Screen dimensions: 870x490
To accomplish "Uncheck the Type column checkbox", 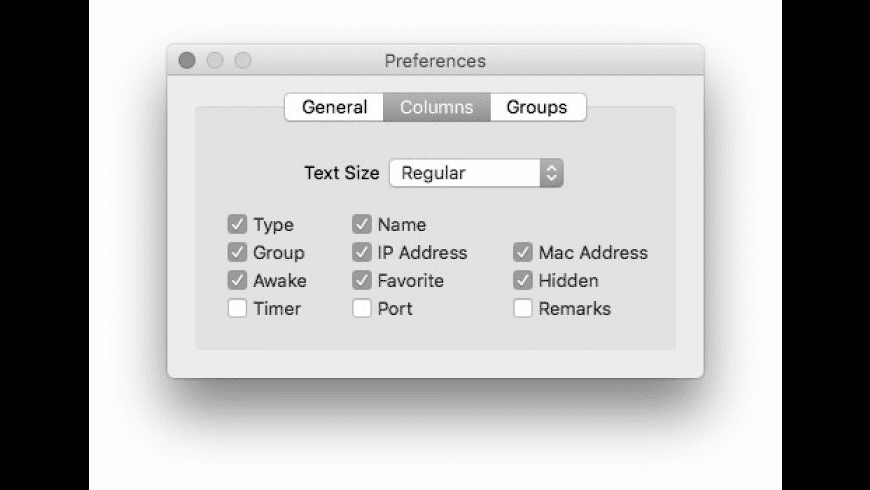I will tap(237, 224).
